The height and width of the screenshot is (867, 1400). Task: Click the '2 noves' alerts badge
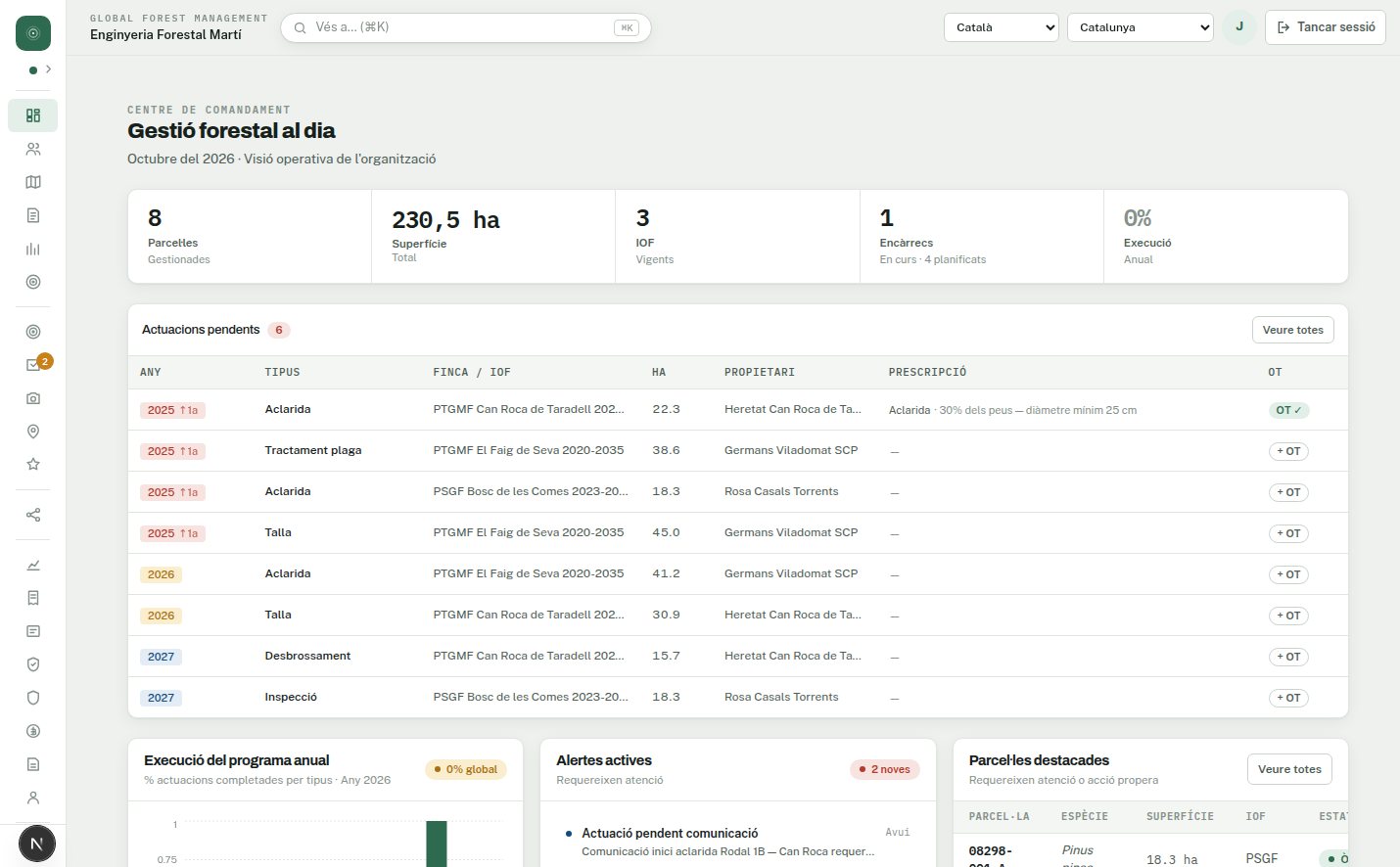pyautogui.click(x=884, y=769)
